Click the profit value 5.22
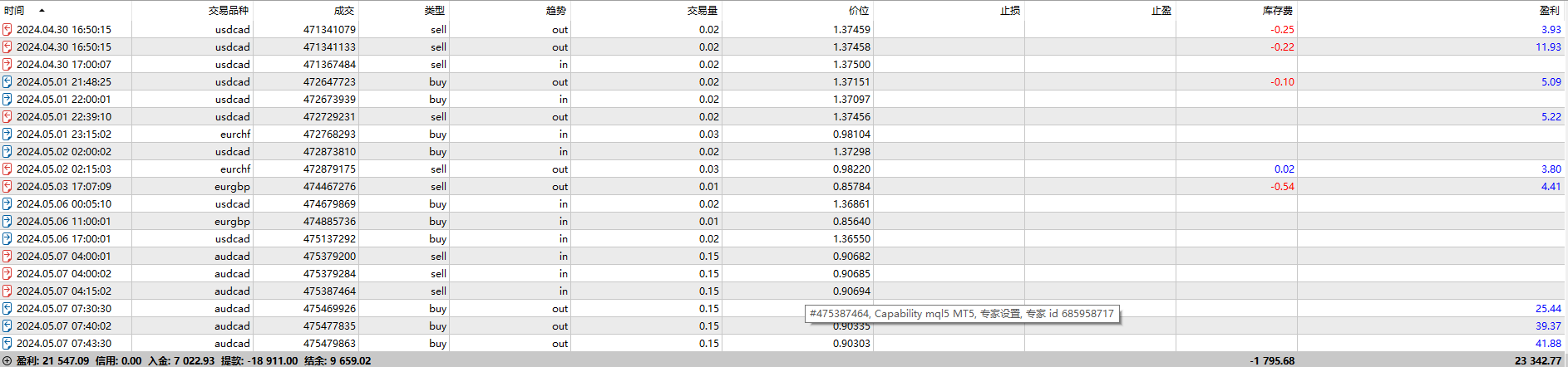Viewport: 1568px width, 367px height. click(x=1551, y=116)
